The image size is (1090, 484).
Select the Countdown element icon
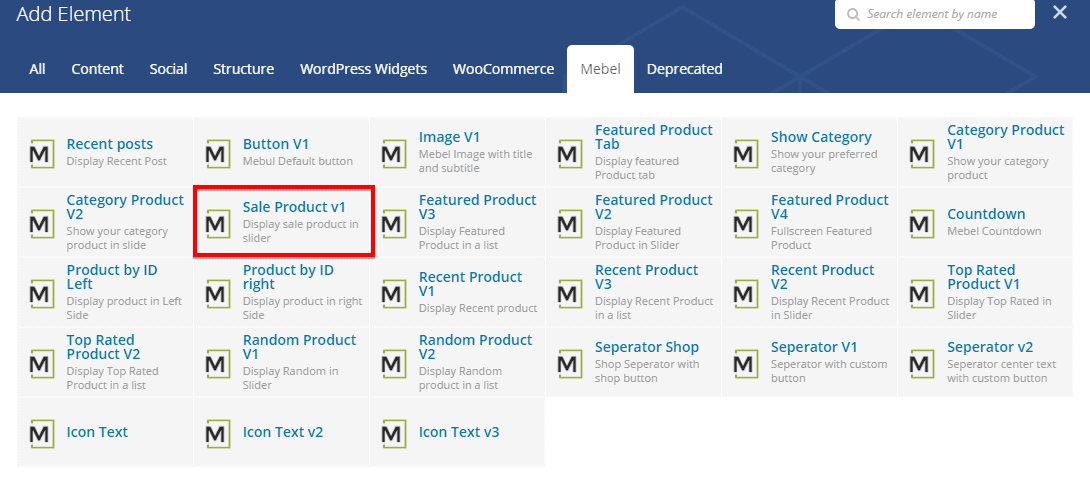922,223
